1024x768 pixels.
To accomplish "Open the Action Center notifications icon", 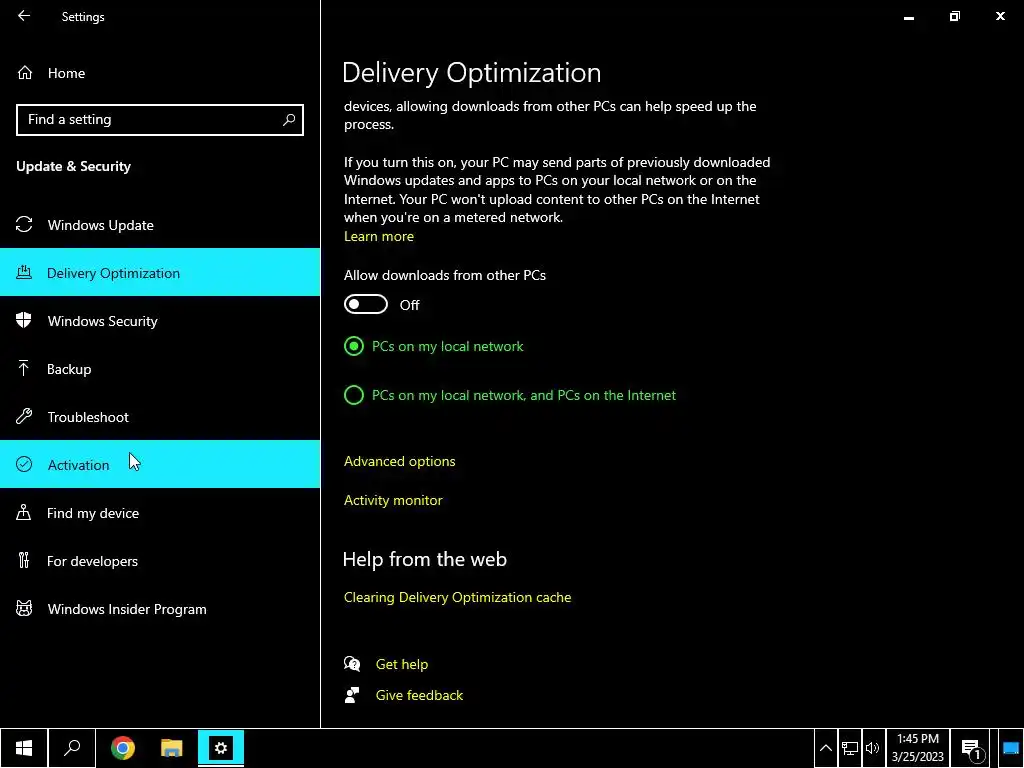I will [971, 749].
